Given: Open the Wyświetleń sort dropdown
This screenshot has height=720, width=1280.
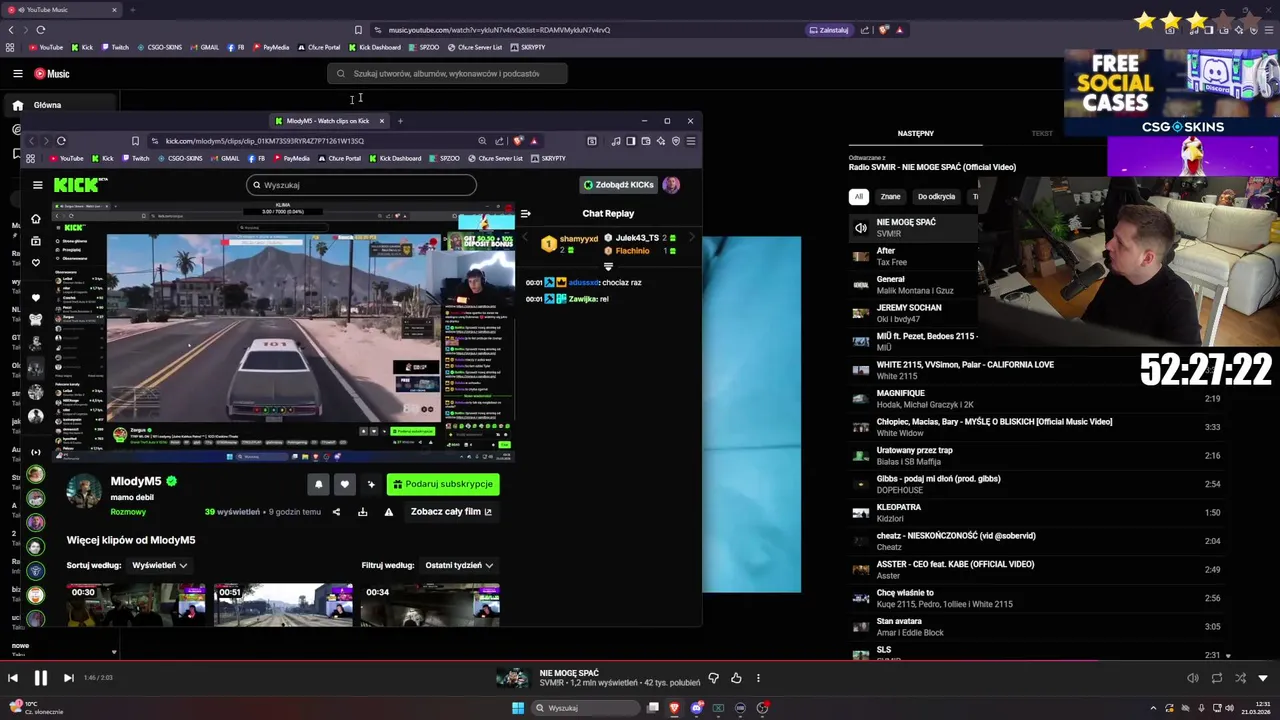Looking at the screenshot, I should (x=160, y=565).
